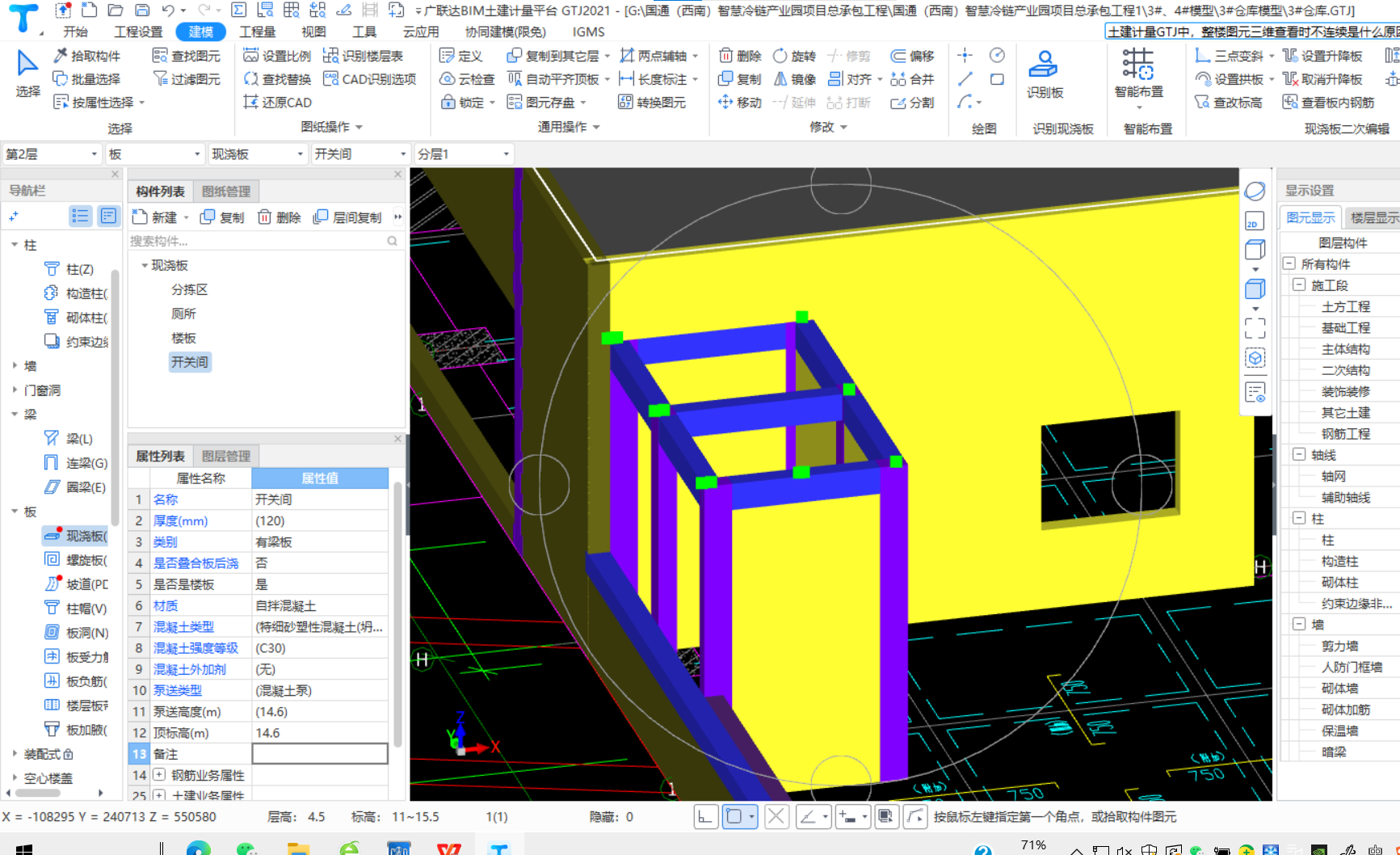
Task: Click the dynamic orbit view icon
Action: (1255, 191)
